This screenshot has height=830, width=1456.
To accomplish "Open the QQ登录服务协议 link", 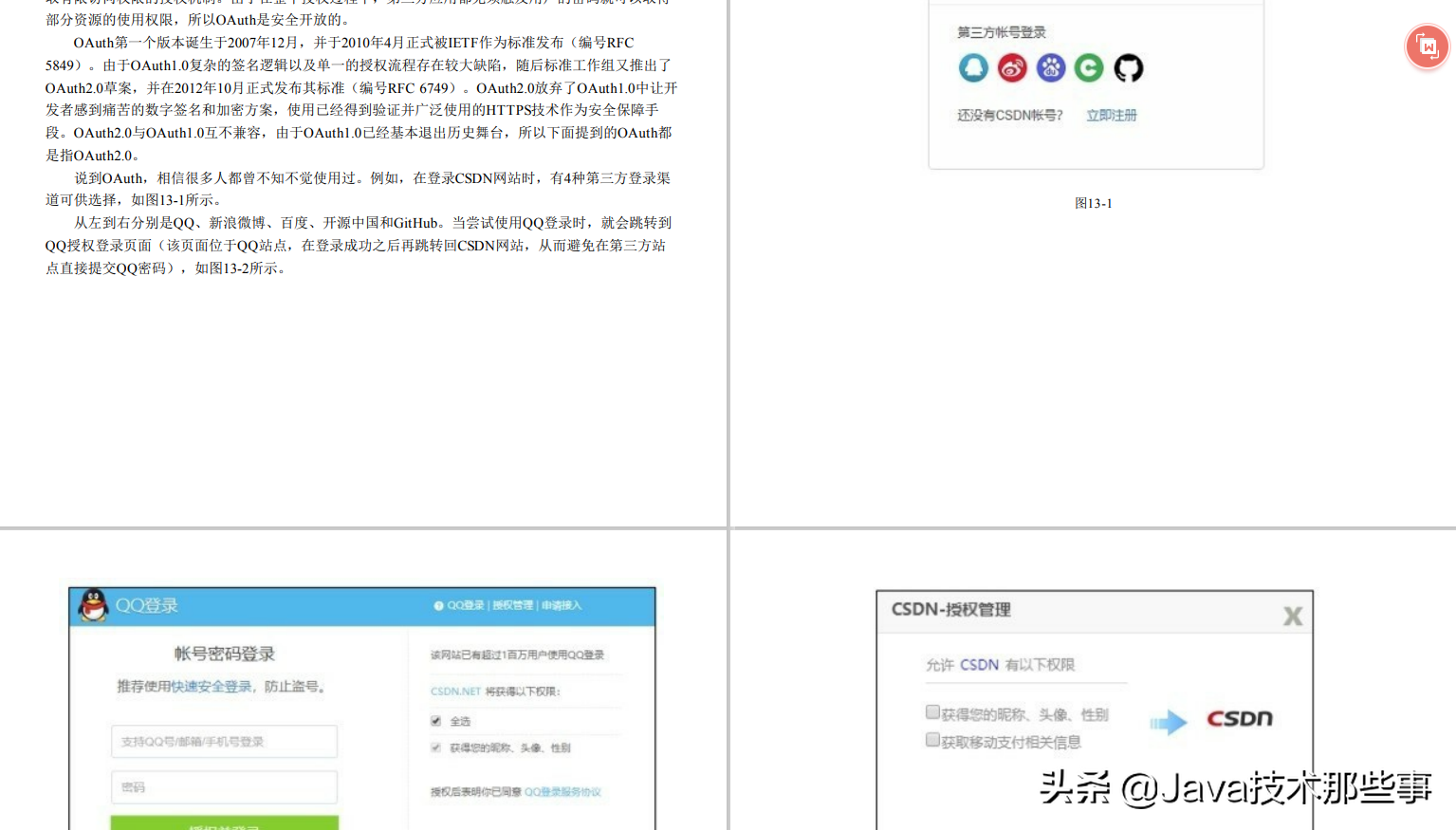I will point(562,792).
